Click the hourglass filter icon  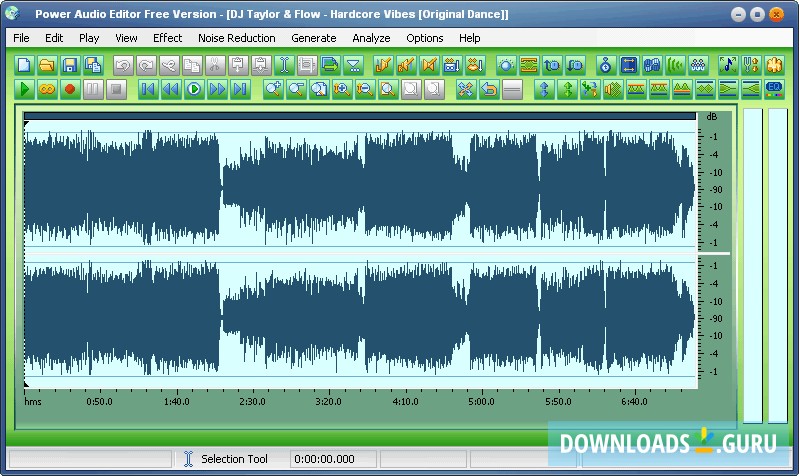point(353,65)
